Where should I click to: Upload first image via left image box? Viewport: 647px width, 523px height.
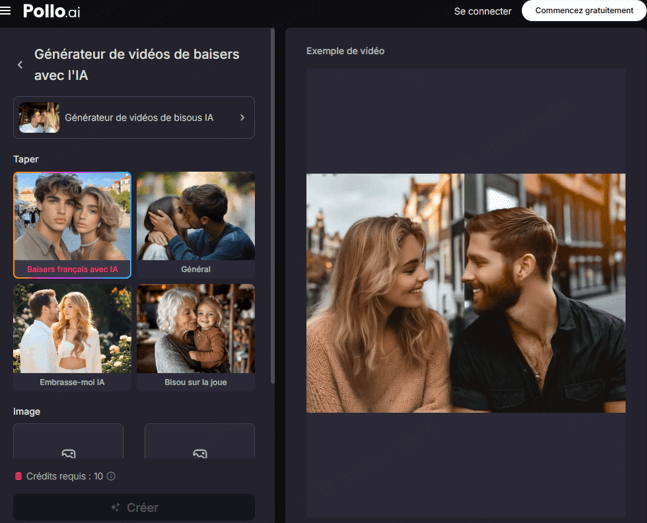tap(68, 441)
